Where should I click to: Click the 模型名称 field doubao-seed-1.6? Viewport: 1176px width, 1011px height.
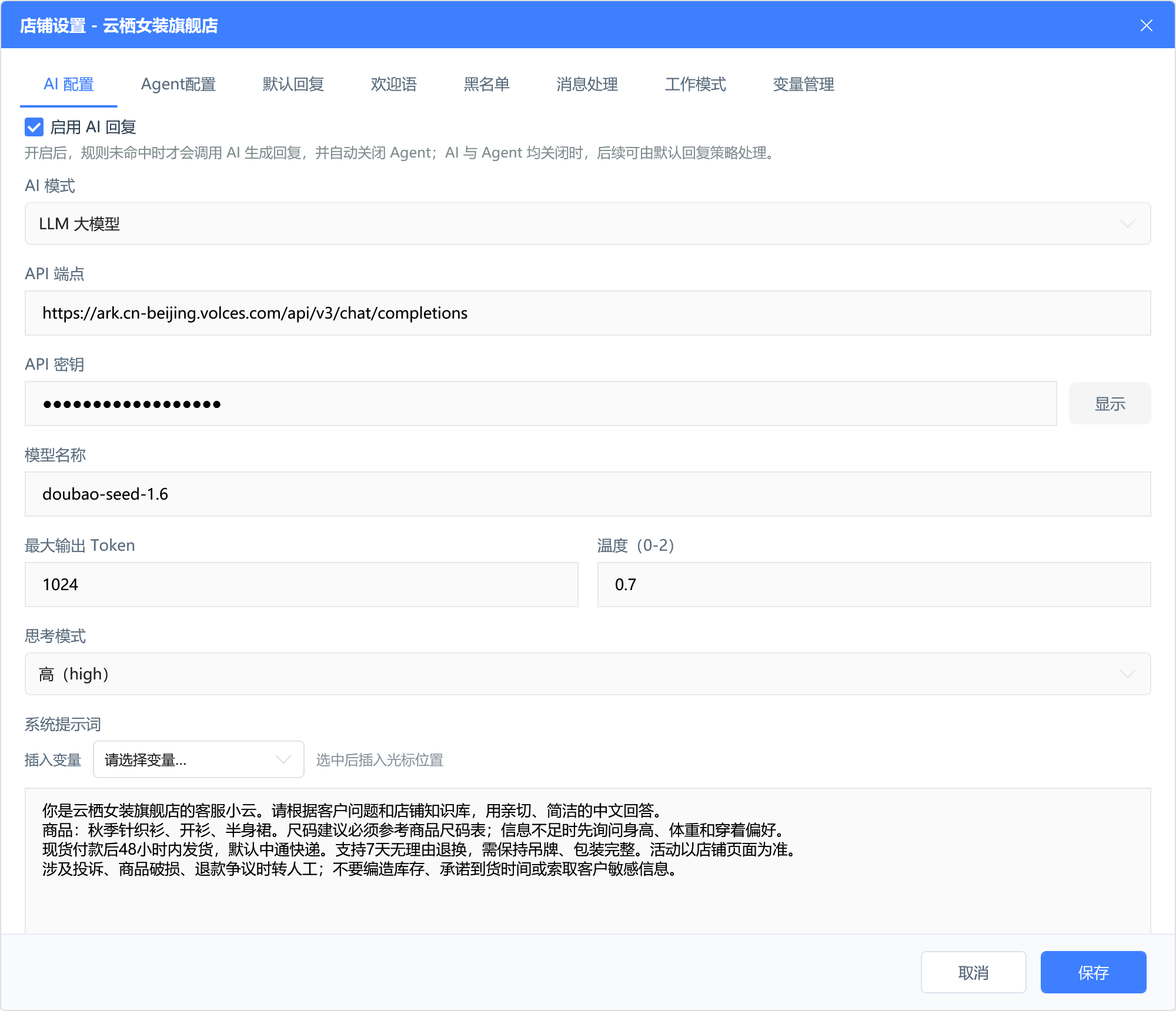(x=587, y=494)
